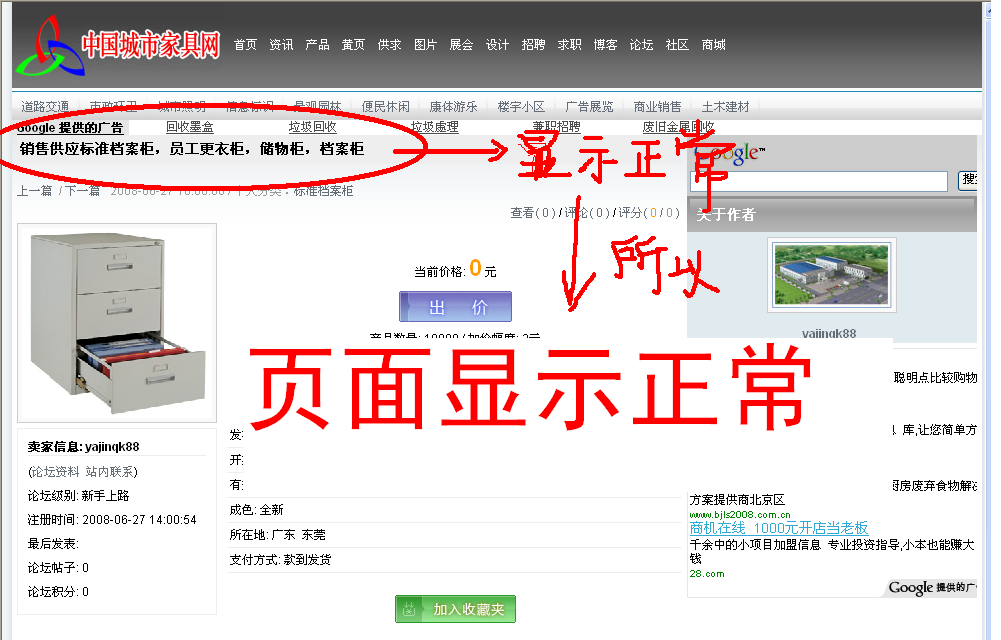Open the 招聘 nav item
This screenshot has width=1001, height=640.
click(x=533, y=45)
